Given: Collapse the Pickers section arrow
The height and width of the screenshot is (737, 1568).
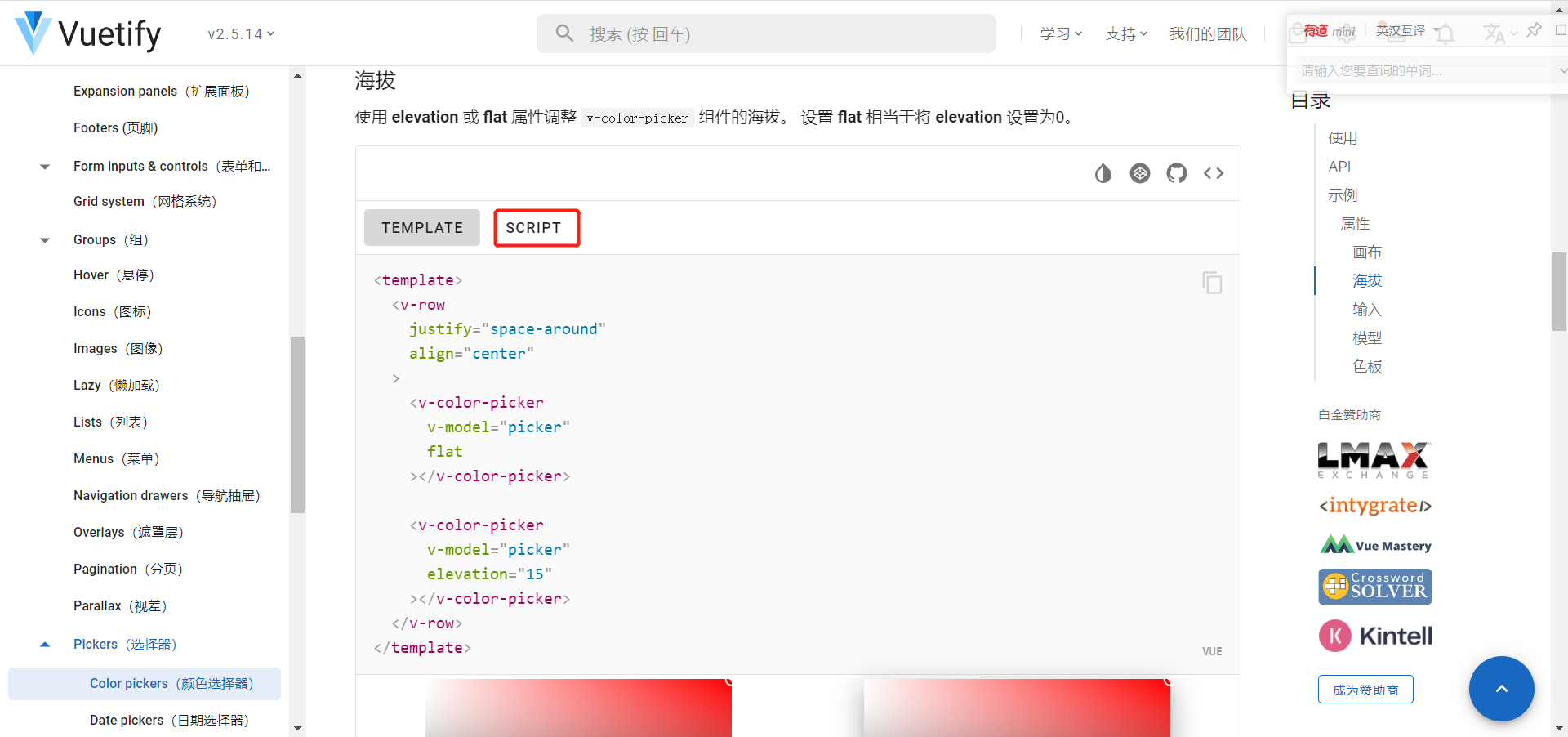Looking at the screenshot, I should pyautogui.click(x=44, y=644).
